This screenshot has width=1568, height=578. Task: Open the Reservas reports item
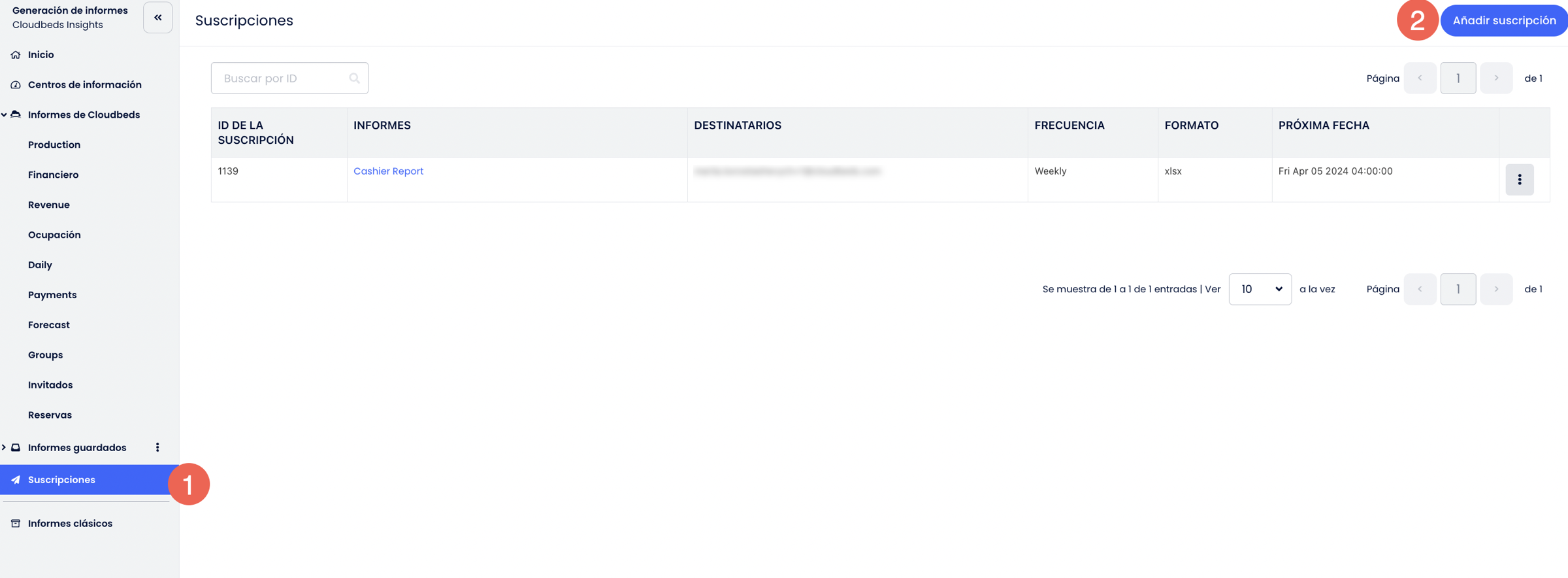(x=50, y=415)
